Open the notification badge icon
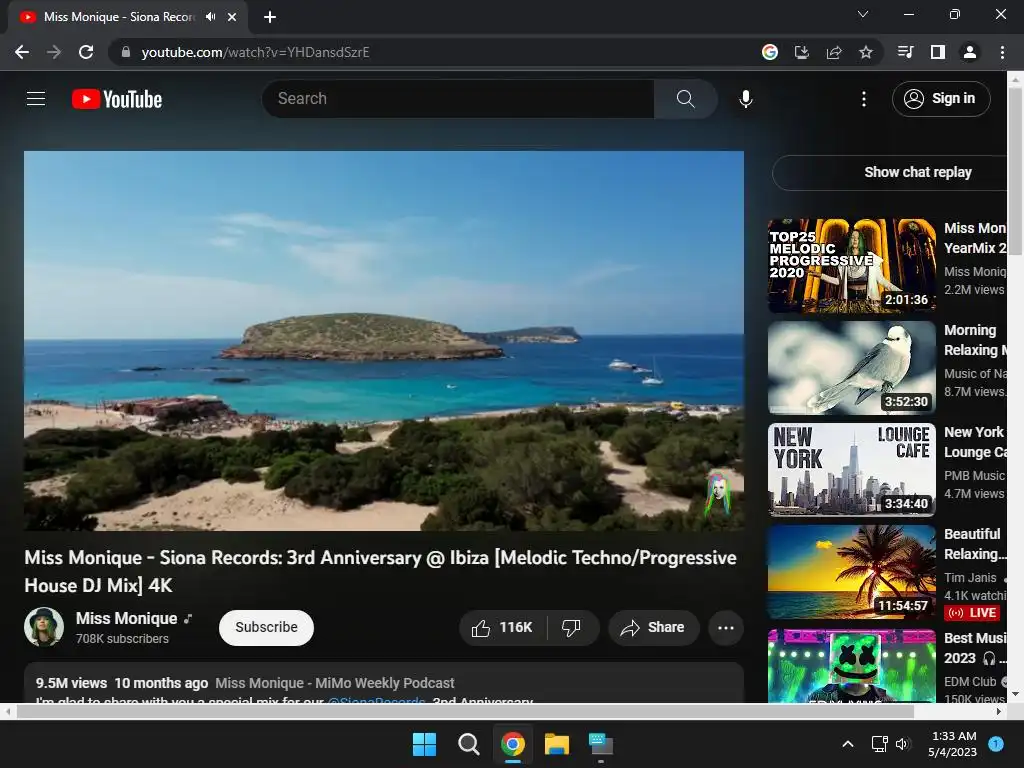 pyautogui.click(x=996, y=744)
